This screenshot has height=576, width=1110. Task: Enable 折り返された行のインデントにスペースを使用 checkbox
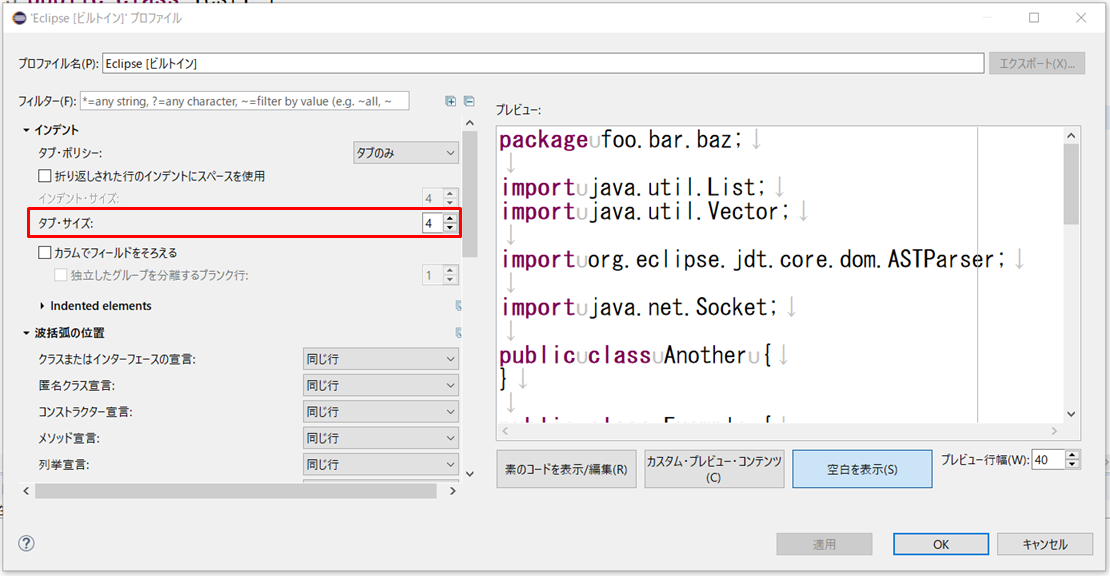pyautogui.click(x=44, y=176)
